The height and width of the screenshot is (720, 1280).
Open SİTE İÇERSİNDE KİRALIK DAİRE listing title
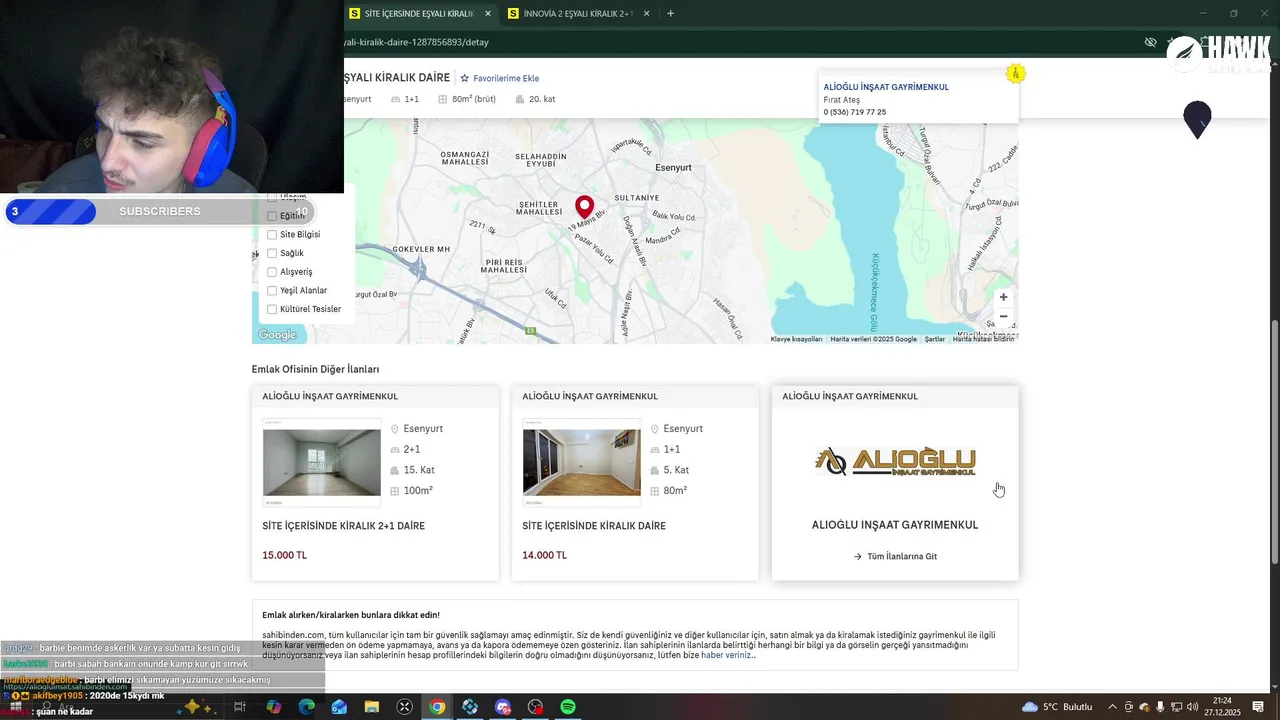(594, 526)
